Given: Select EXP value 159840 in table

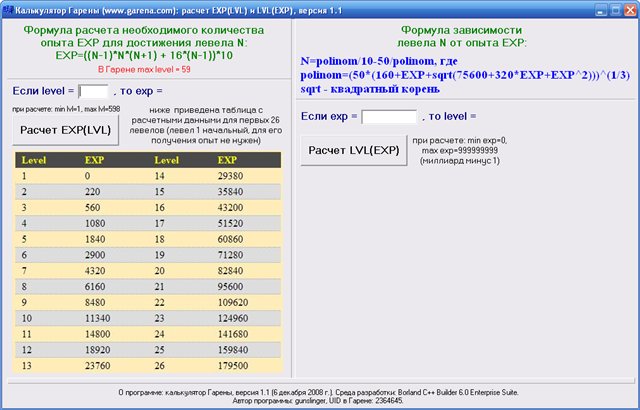Looking at the screenshot, I should coord(233,350).
